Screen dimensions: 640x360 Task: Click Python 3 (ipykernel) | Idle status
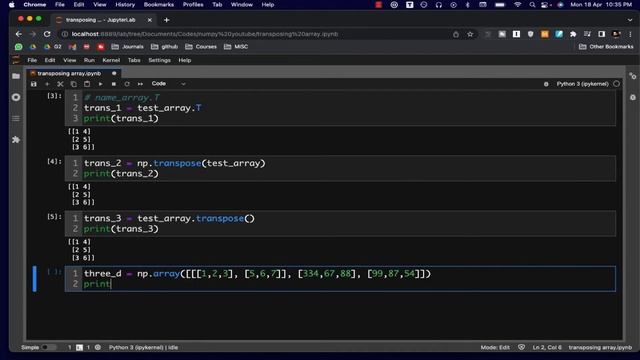143,347
